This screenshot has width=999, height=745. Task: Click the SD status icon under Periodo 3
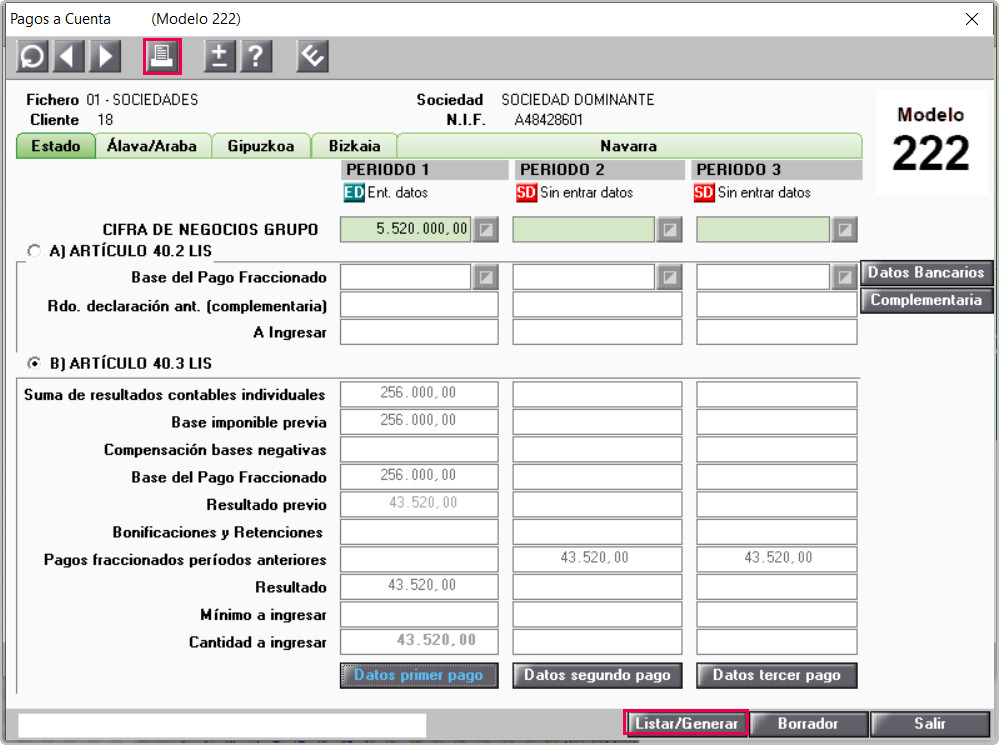[x=703, y=192]
